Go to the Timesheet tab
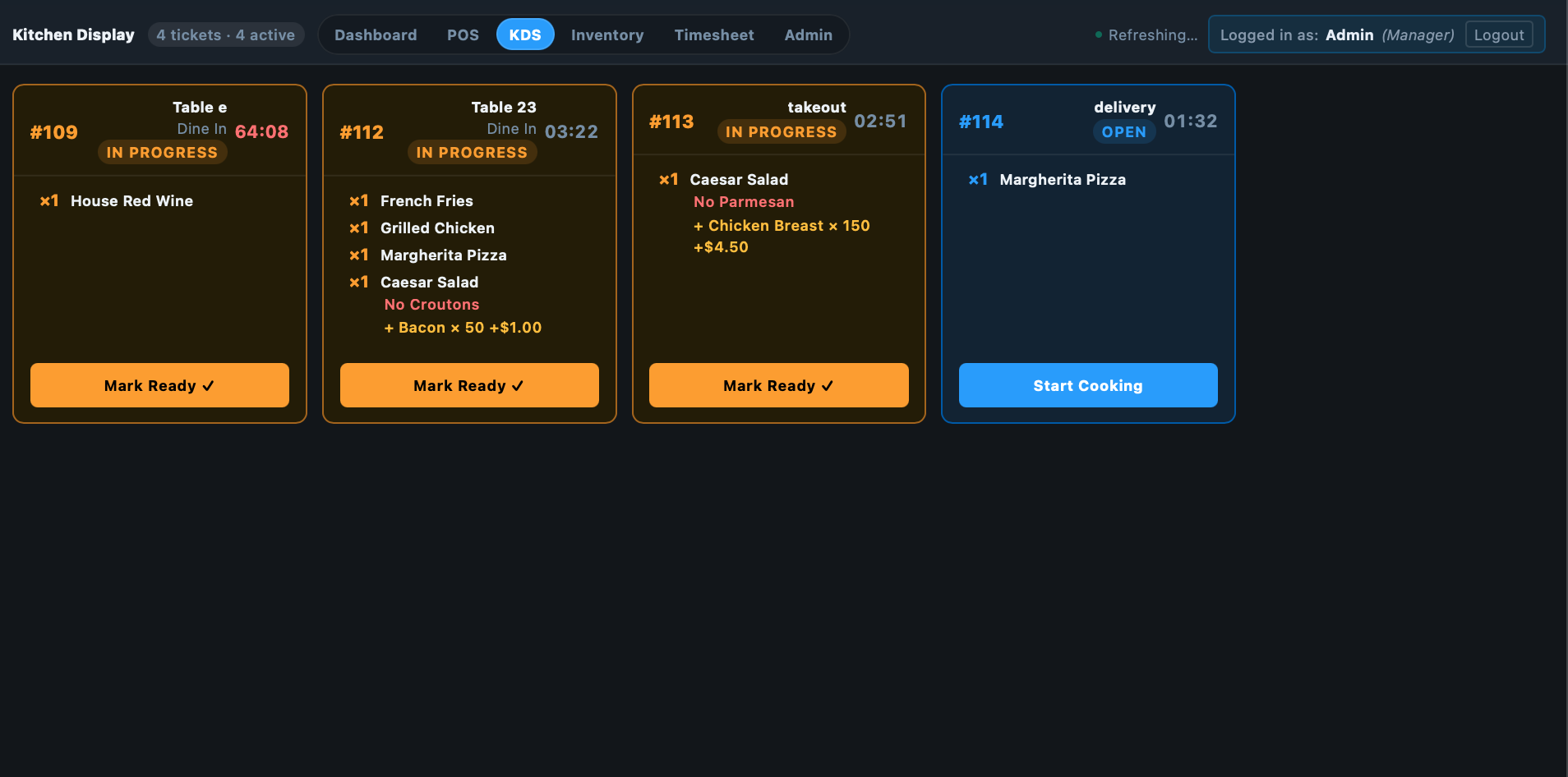The image size is (1568, 777). click(714, 34)
